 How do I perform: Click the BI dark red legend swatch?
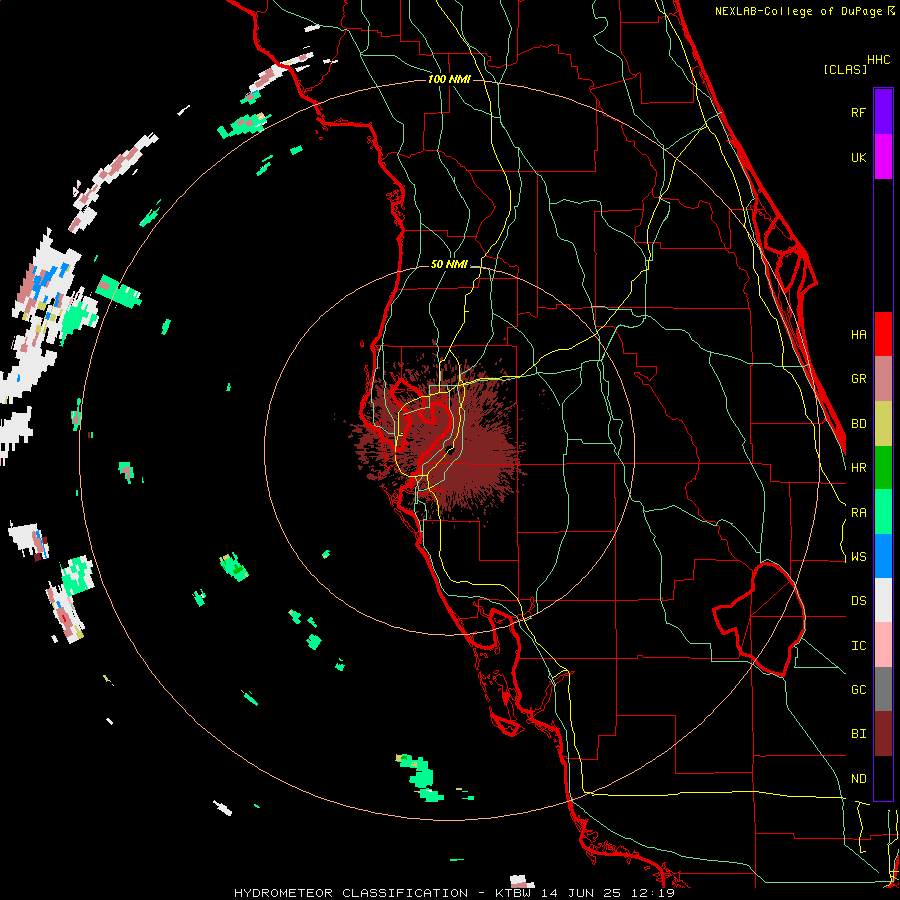coord(883,734)
